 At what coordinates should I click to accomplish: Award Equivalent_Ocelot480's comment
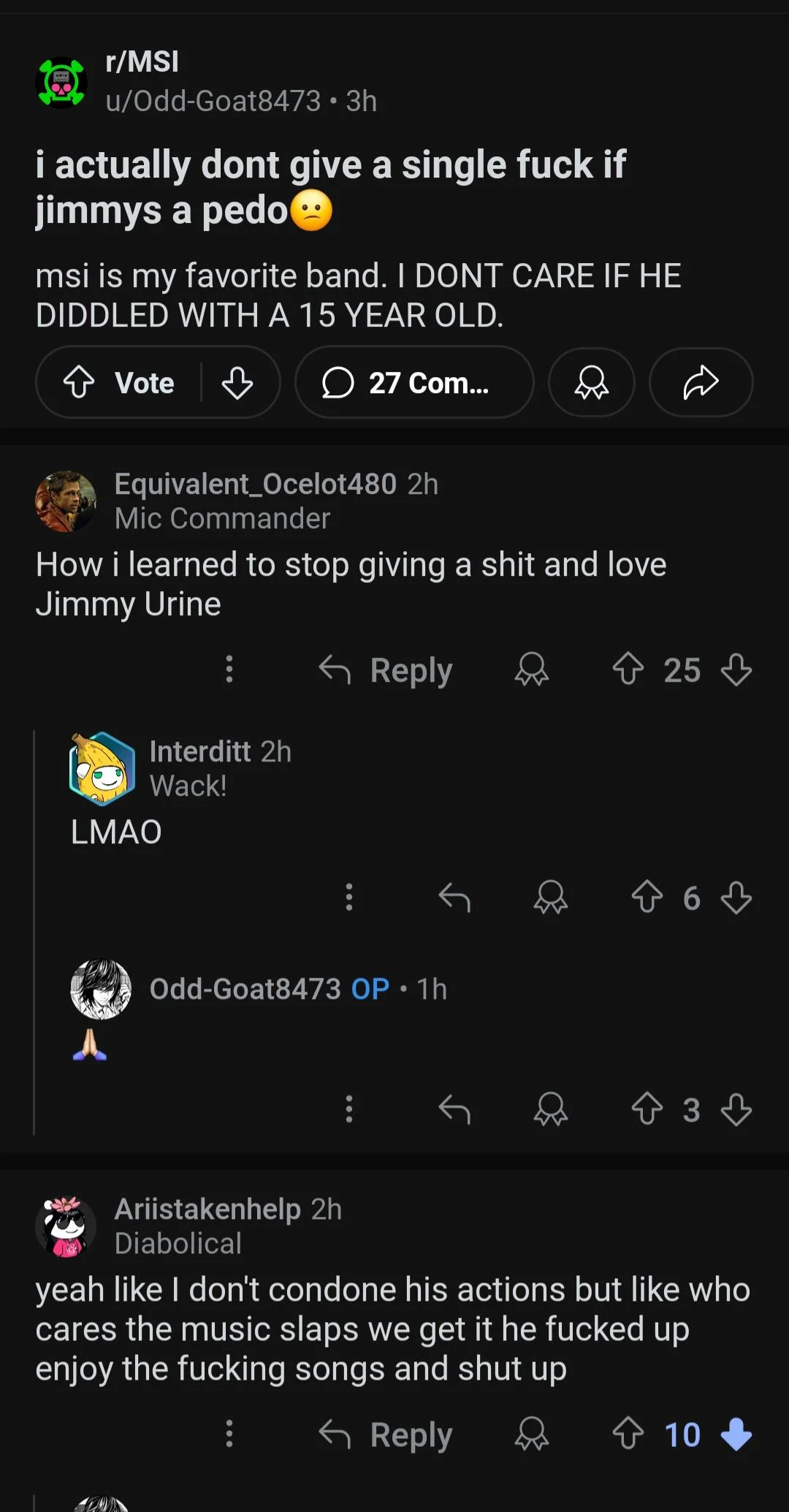click(531, 669)
